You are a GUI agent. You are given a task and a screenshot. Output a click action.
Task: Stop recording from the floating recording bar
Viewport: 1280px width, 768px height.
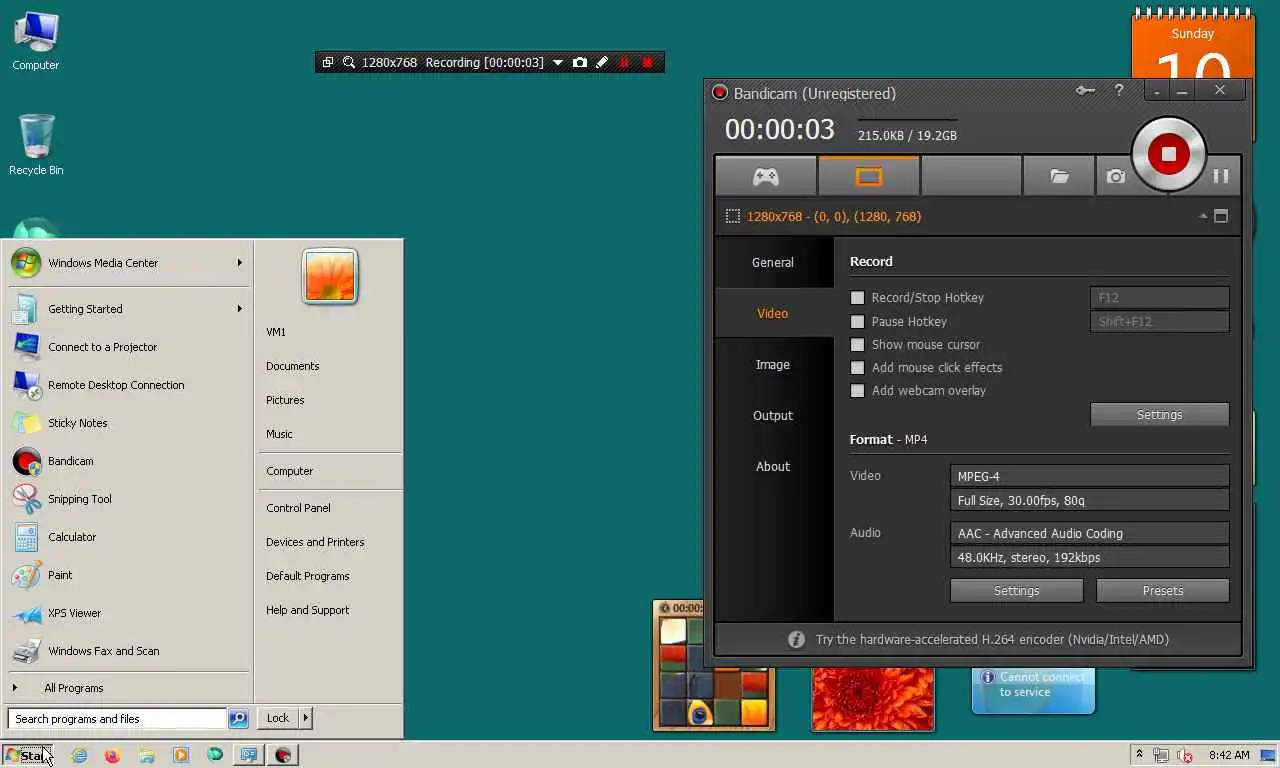(x=647, y=62)
